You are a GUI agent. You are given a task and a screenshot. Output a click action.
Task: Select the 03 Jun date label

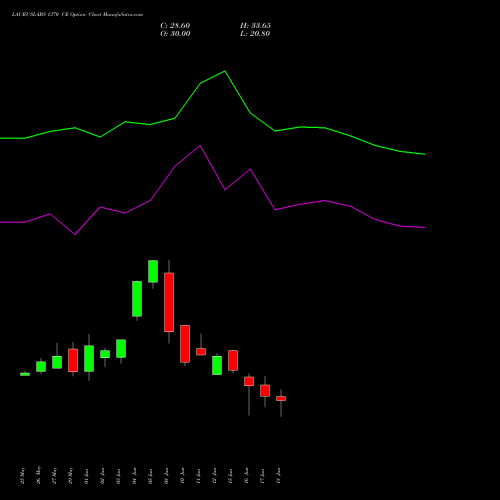tap(118, 476)
